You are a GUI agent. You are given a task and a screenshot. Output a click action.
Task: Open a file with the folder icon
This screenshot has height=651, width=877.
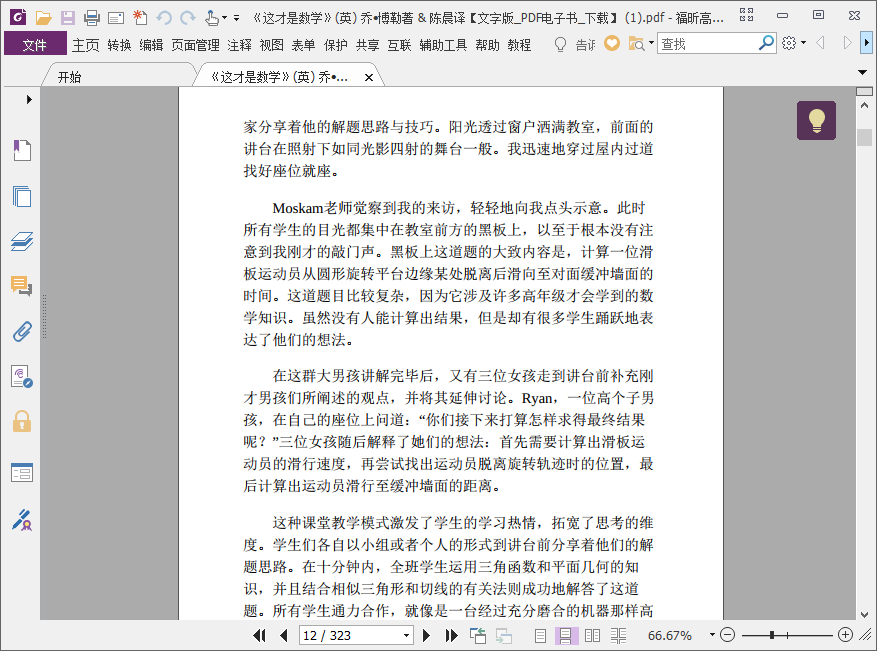click(x=44, y=18)
